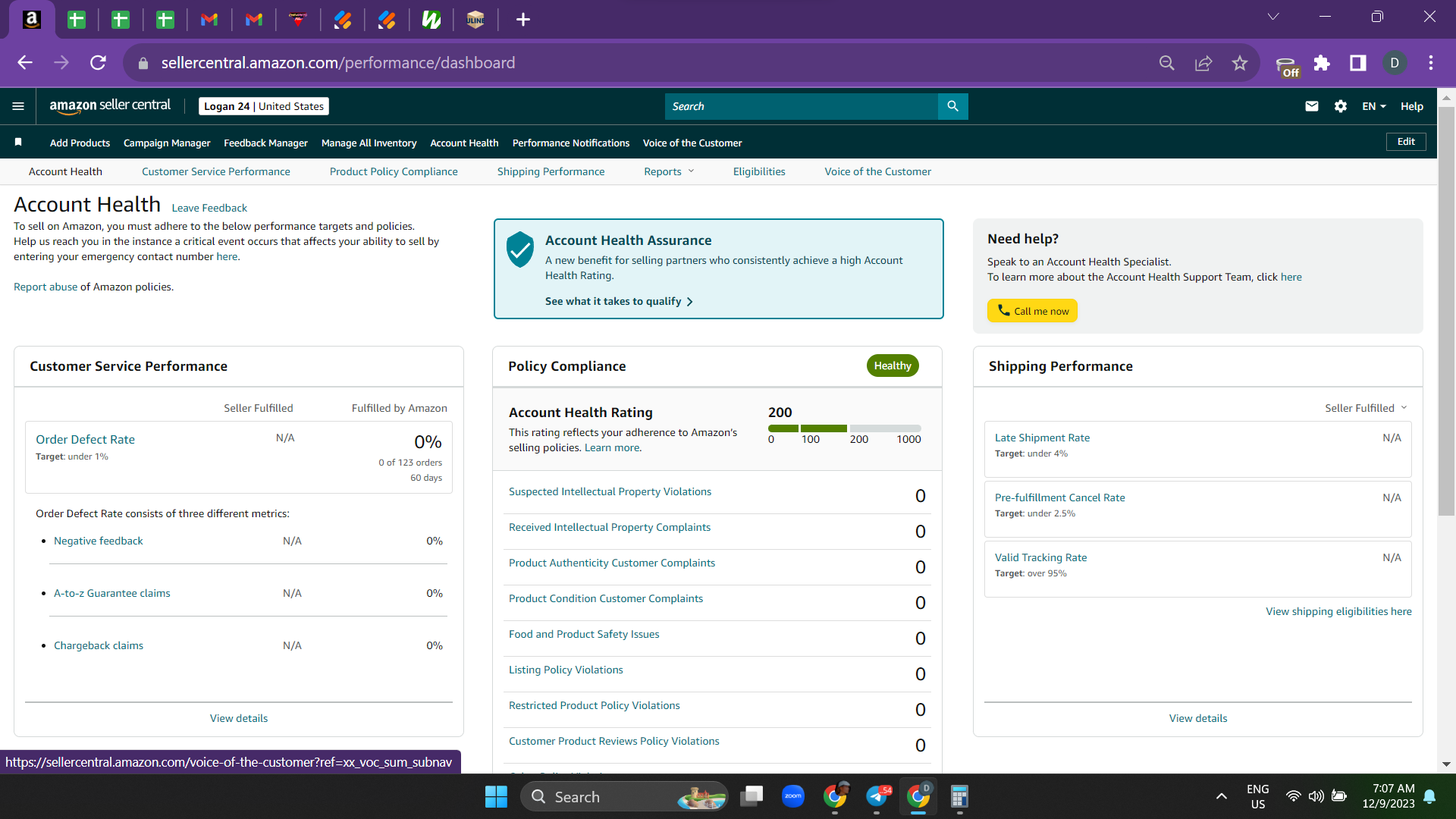Open the A-to-z Guarantee claims link

pyautogui.click(x=111, y=593)
